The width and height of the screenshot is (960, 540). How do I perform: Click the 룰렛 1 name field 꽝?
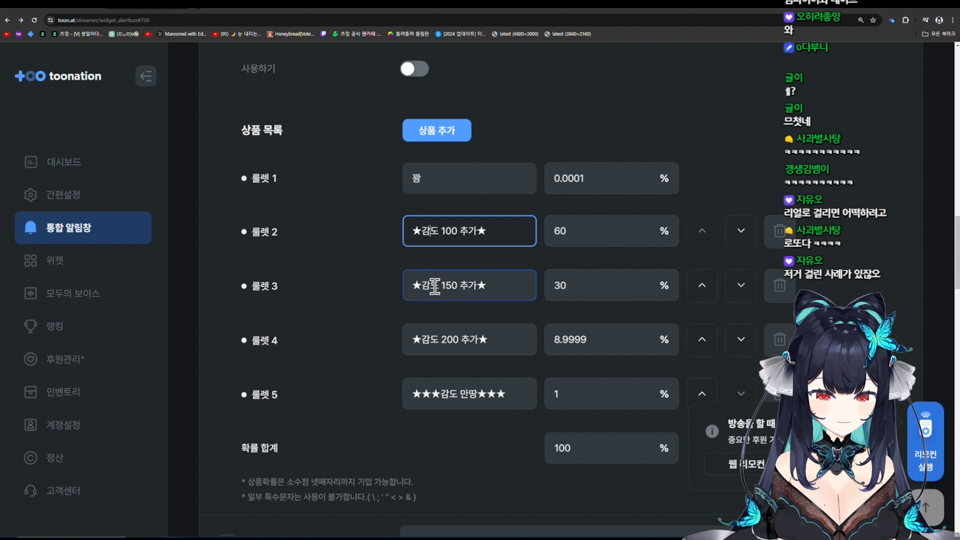pos(469,178)
